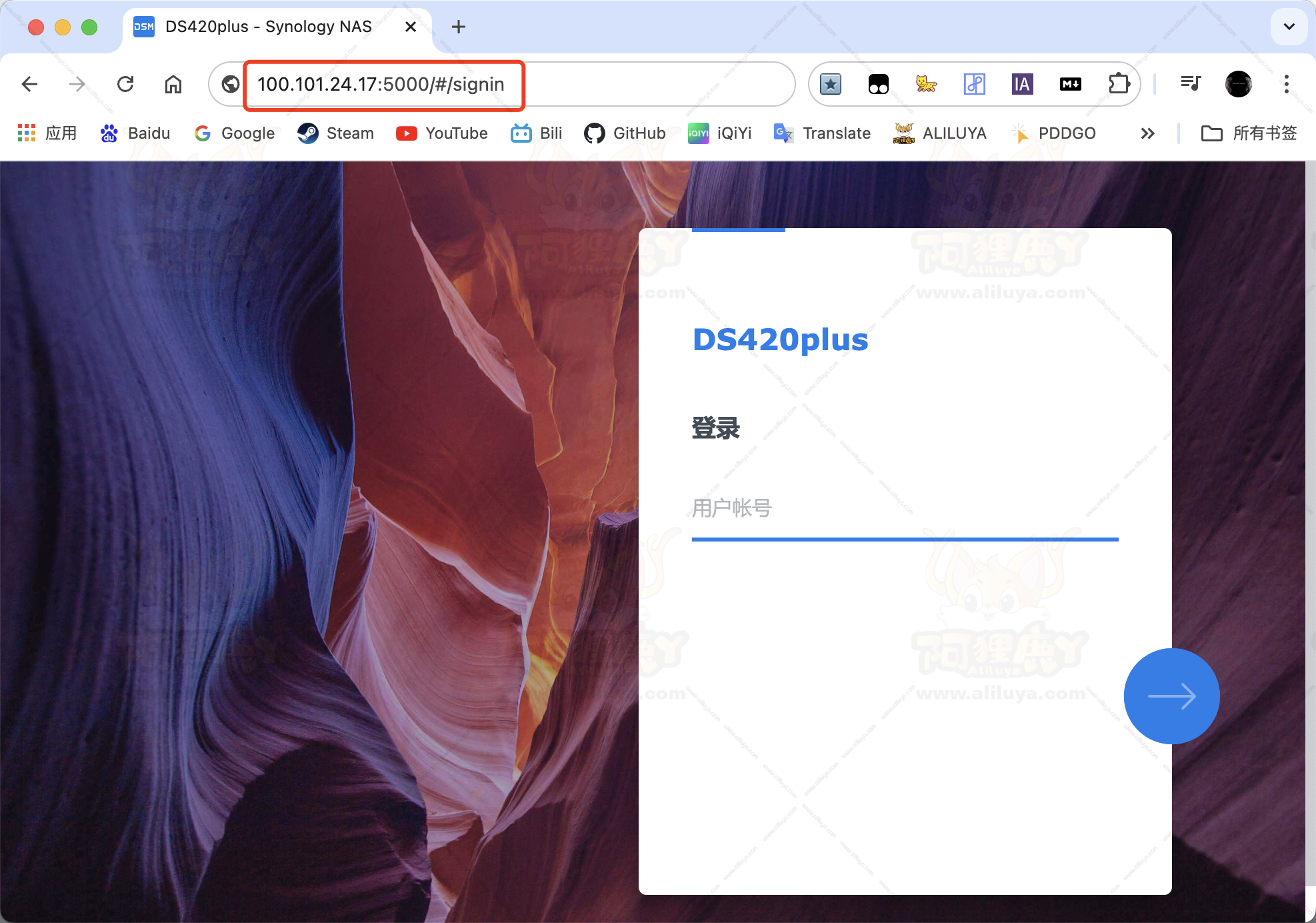The image size is (1316, 923).
Task: Click the yellow minimize window button
Action: click(x=63, y=27)
